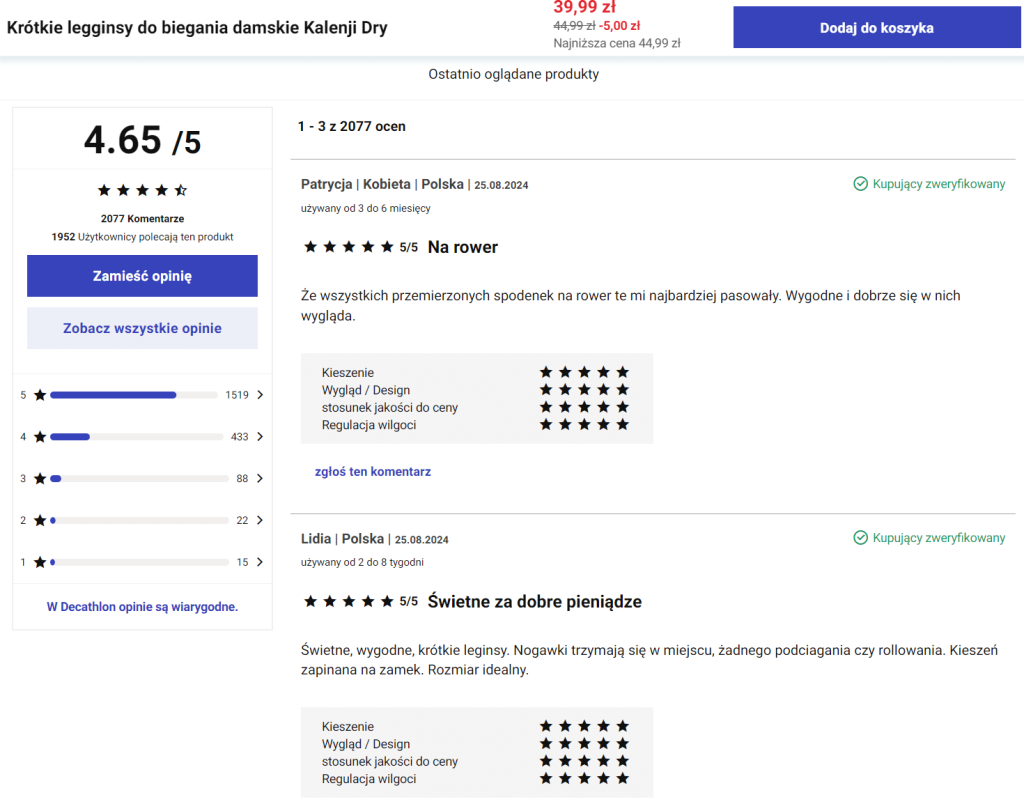Click the zgłoś ten komentarz link
Viewport: 1024px width, 804px height.
click(x=373, y=471)
